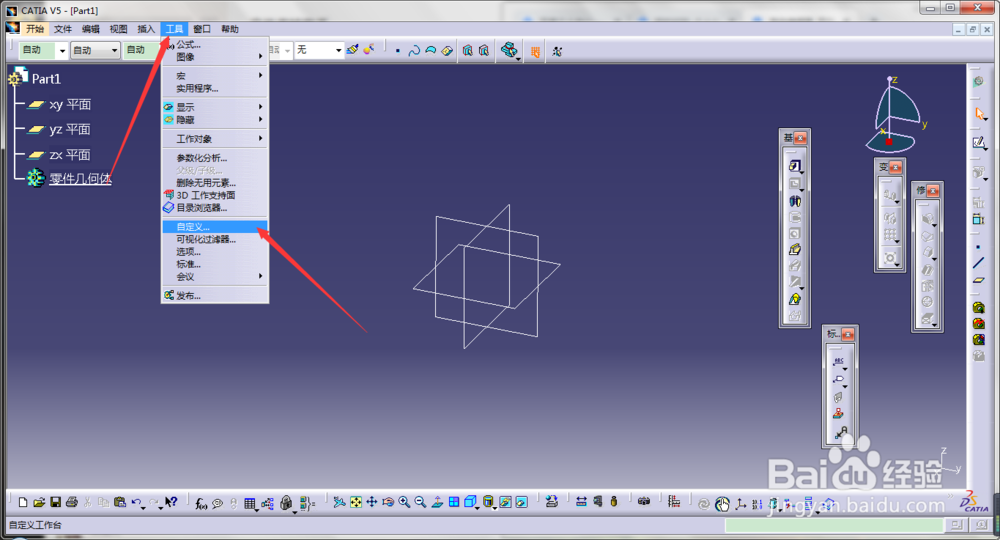1000x540 pixels.
Task: Click the axis system icon
Action: [740, 504]
